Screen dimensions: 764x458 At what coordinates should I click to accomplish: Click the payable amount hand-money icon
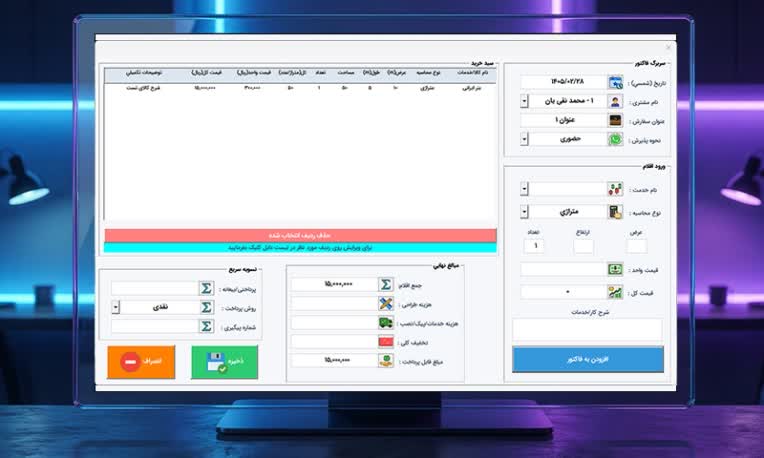[x=385, y=361]
